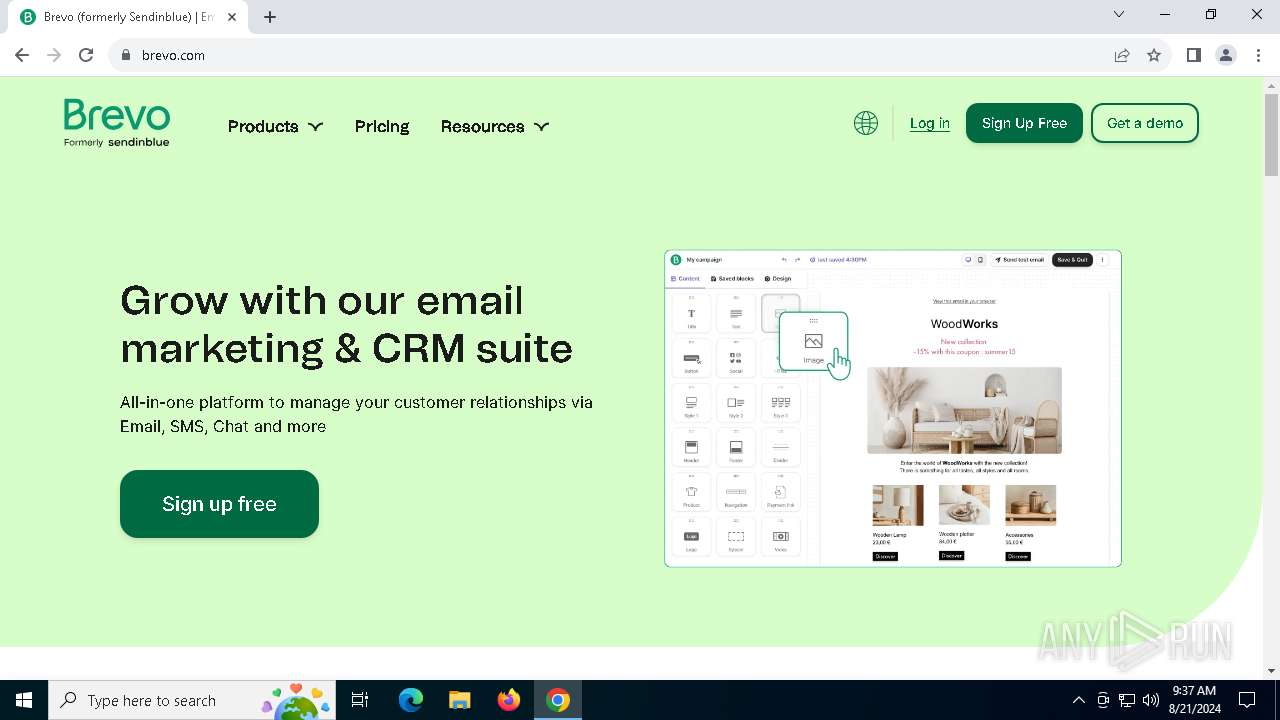Open the tab search chevron
Screen dimensions: 1280x720
(x=1119, y=14)
